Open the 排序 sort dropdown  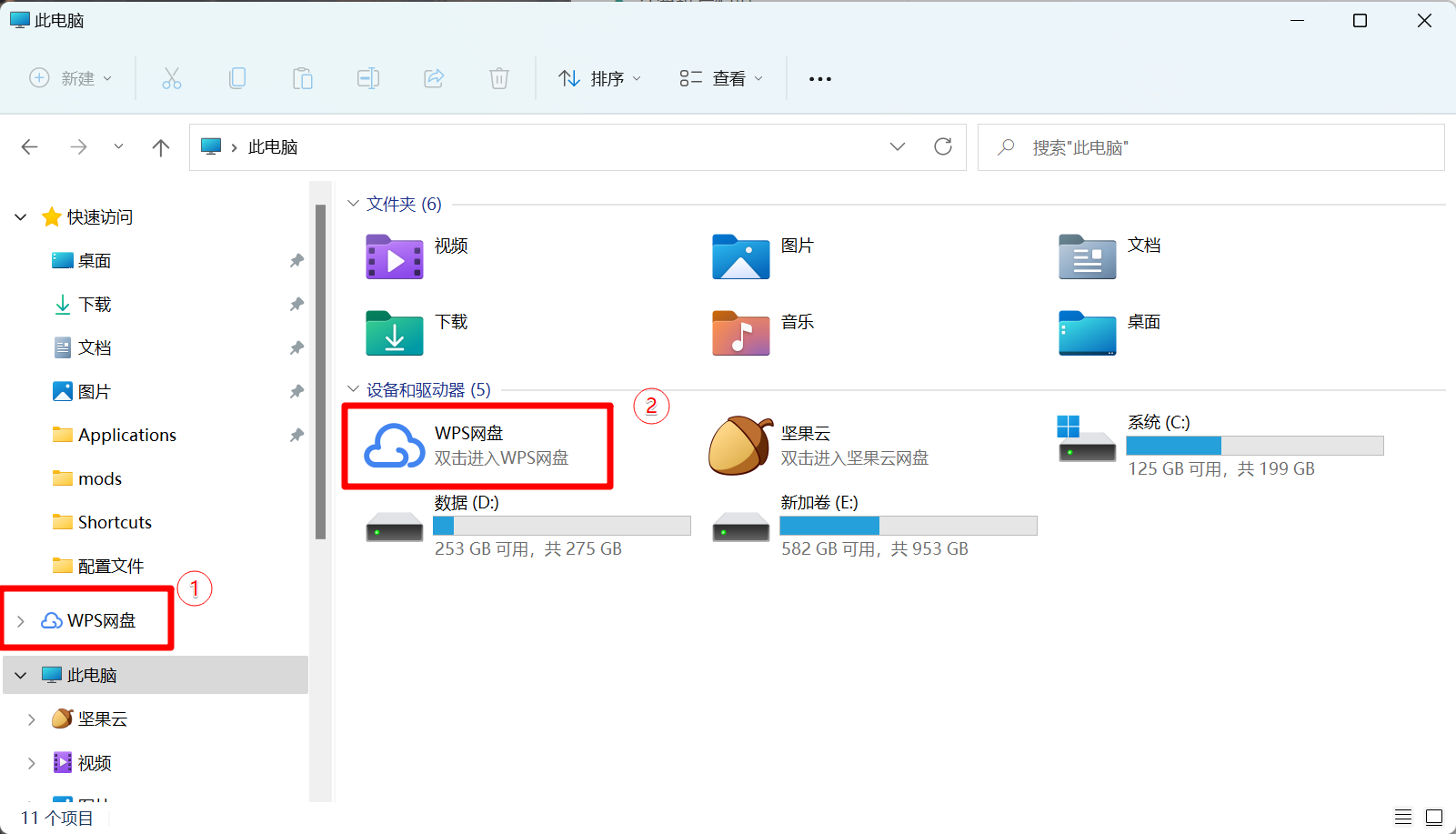pyautogui.click(x=600, y=78)
